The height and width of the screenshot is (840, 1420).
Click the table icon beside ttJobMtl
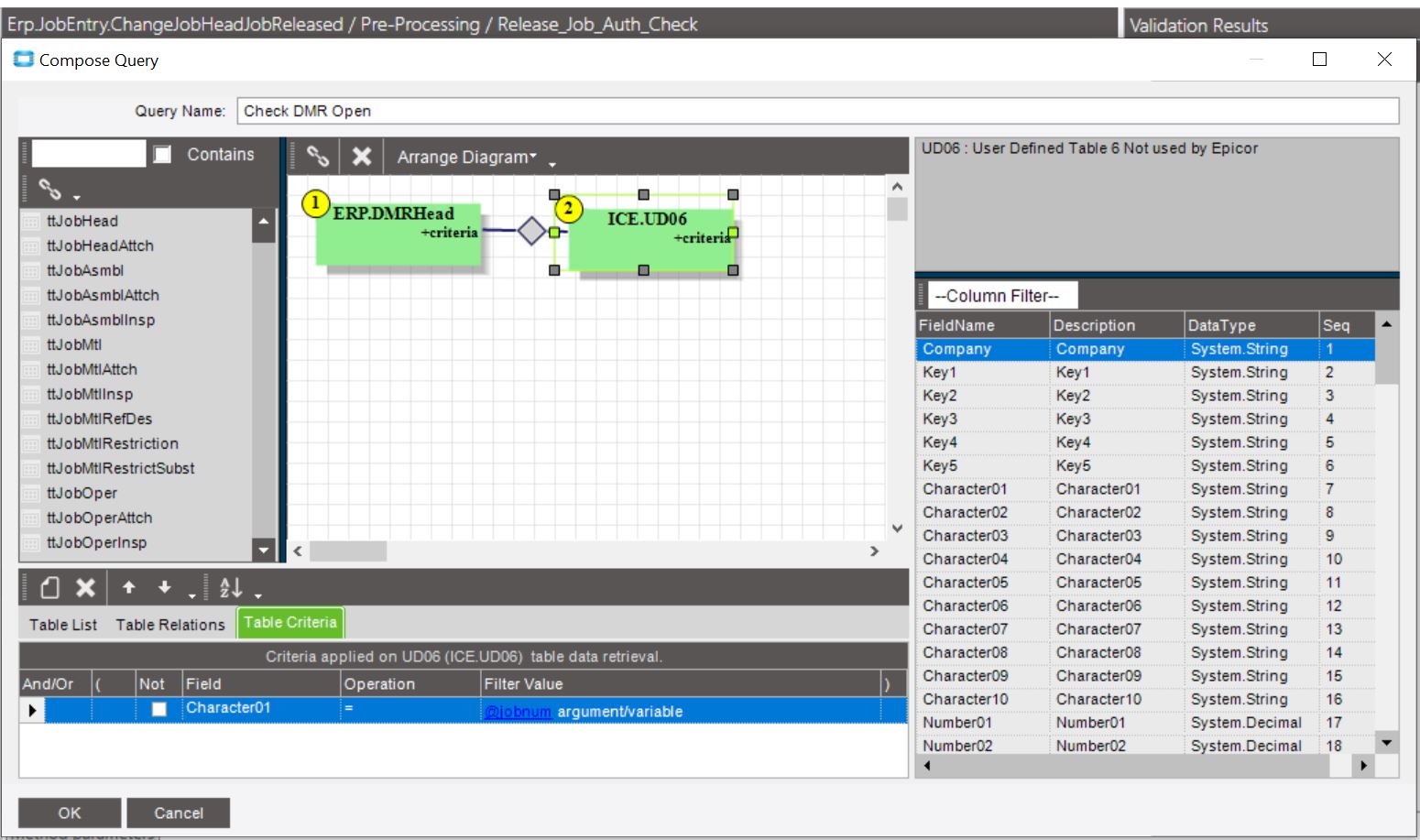click(x=31, y=345)
